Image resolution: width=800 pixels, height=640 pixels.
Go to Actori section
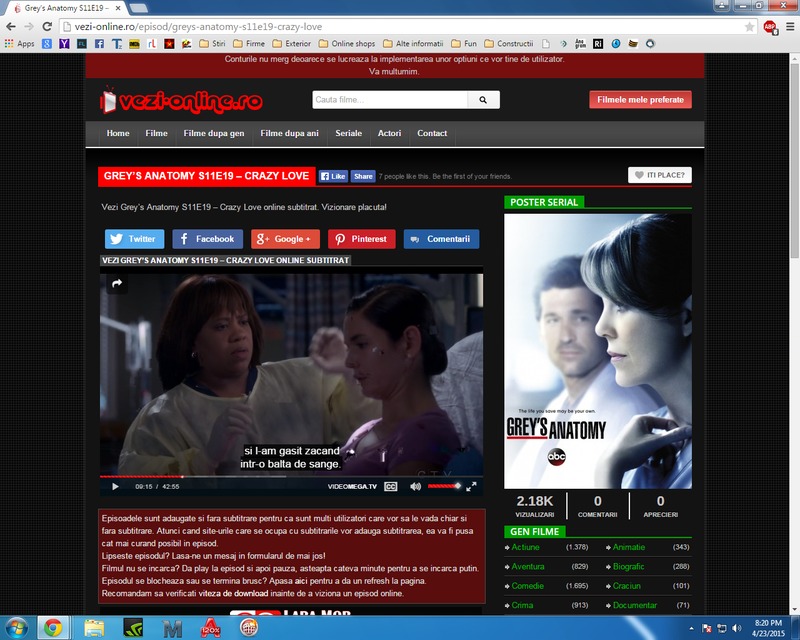click(x=389, y=133)
